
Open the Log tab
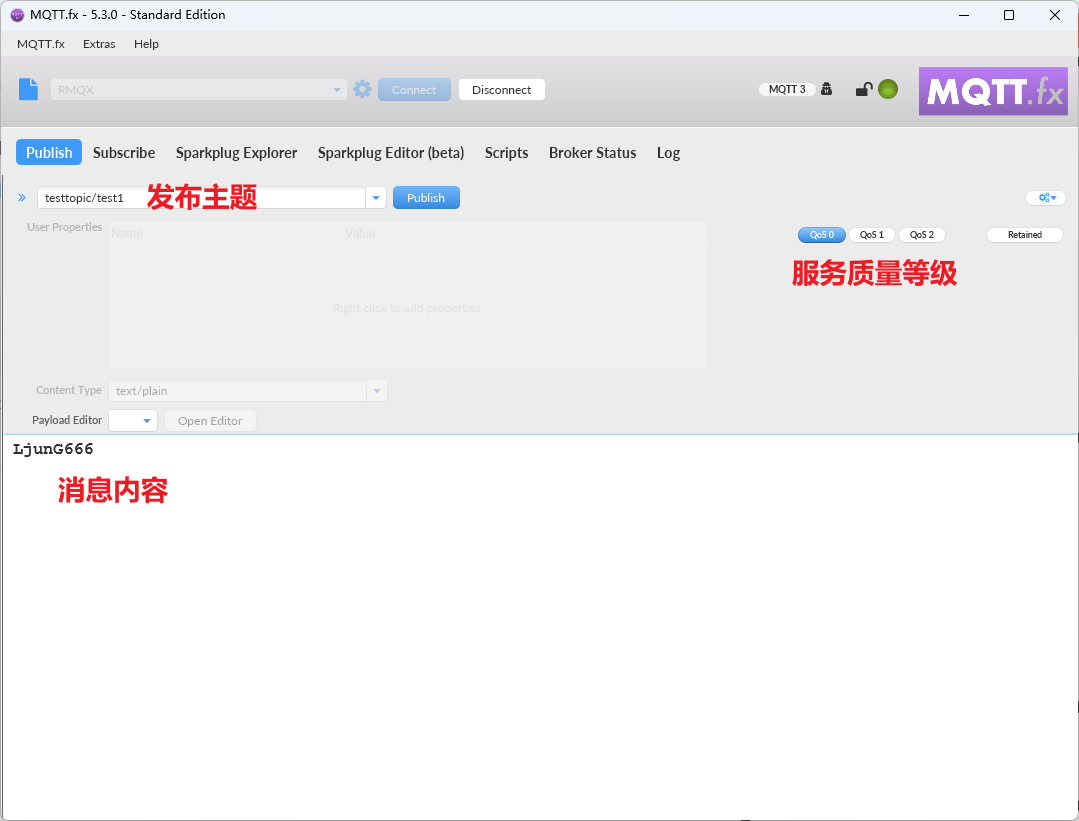(668, 153)
